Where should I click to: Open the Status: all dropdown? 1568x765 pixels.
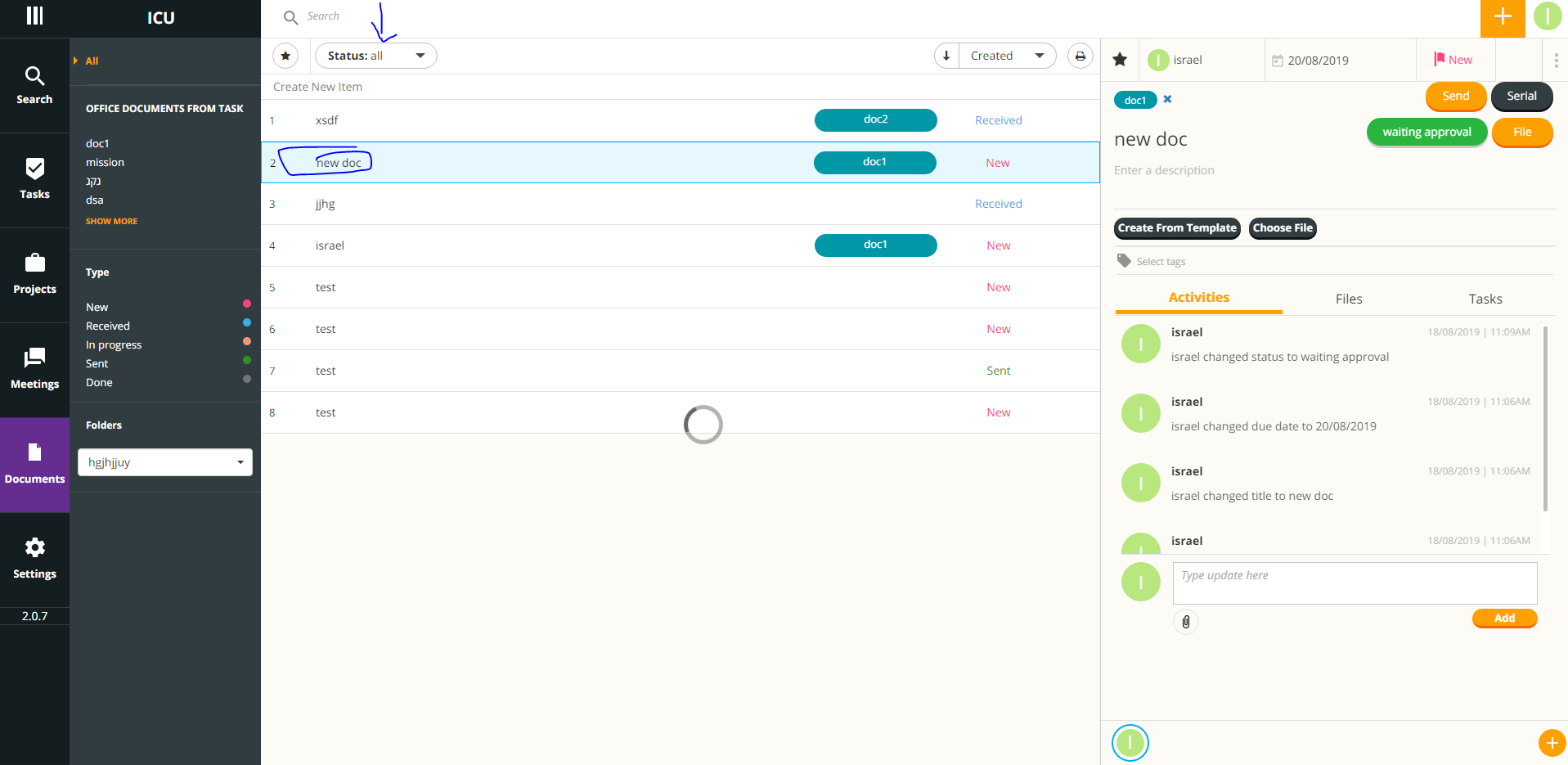[x=376, y=56]
